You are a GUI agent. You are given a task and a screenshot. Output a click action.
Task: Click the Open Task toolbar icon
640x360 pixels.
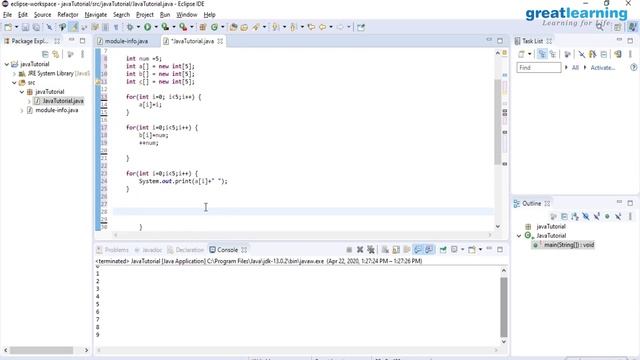click(244, 27)
